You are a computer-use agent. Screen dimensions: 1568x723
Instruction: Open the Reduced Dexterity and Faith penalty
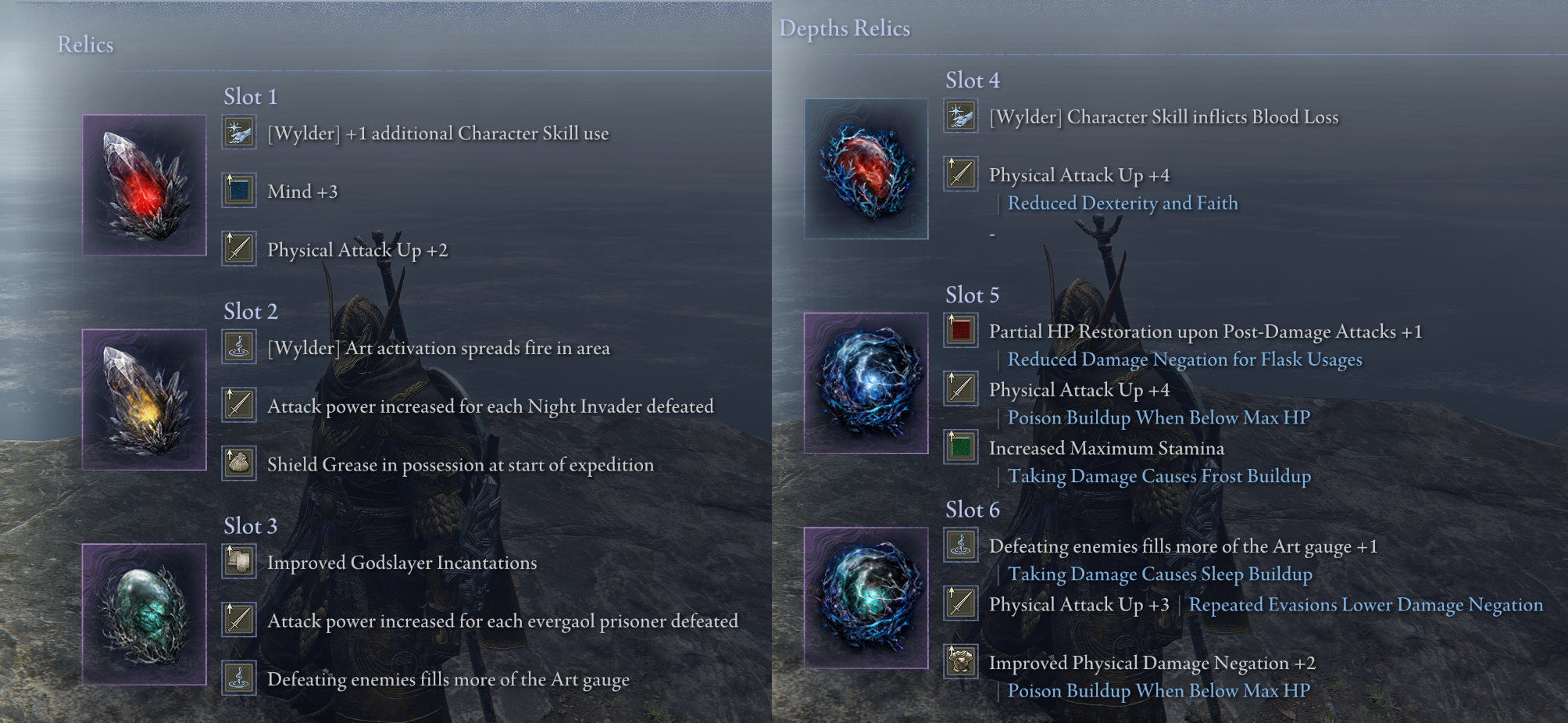pos(1123,203)
